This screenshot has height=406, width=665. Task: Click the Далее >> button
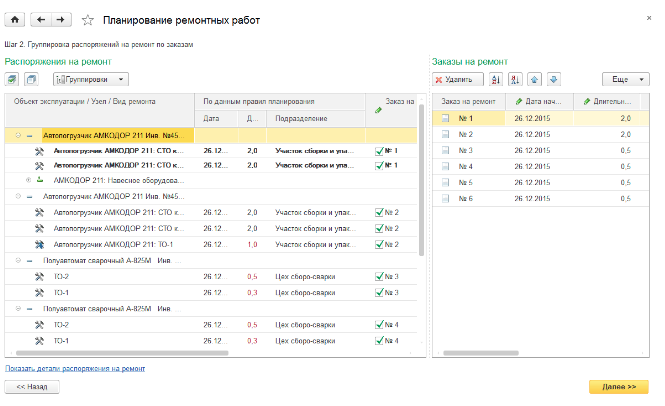(619, 387)
